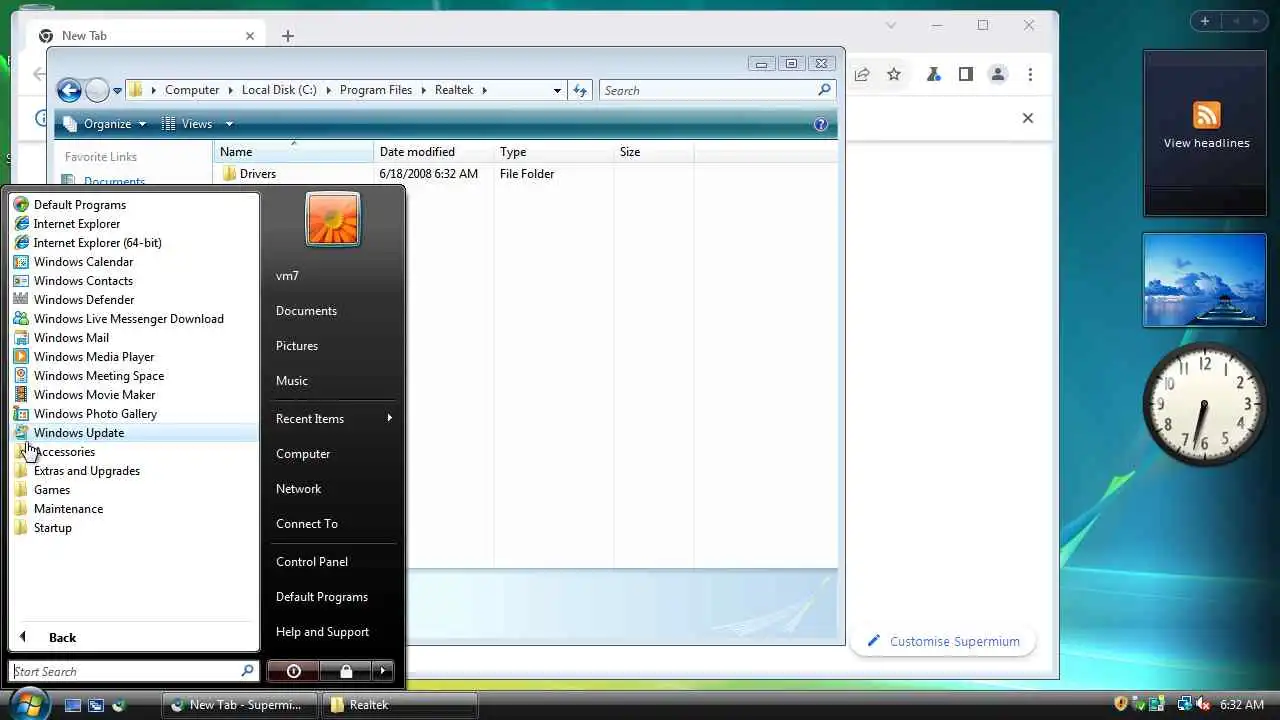This screenshot has width=1280, height=720.
Task: Click Customise Supermium button
Action: [943, 641]
